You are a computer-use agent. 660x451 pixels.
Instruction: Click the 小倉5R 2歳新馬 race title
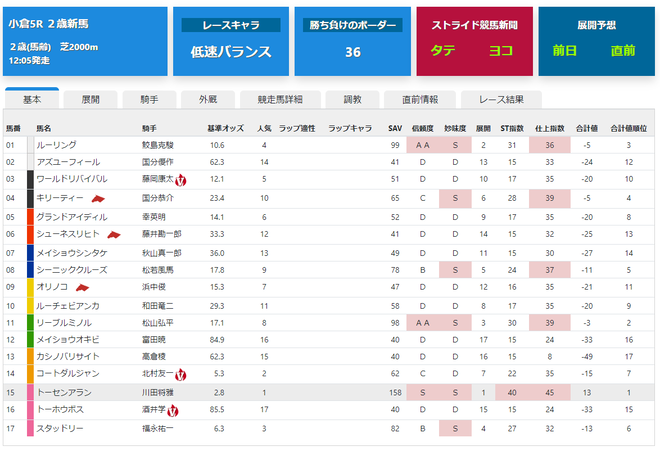(49, 24)
